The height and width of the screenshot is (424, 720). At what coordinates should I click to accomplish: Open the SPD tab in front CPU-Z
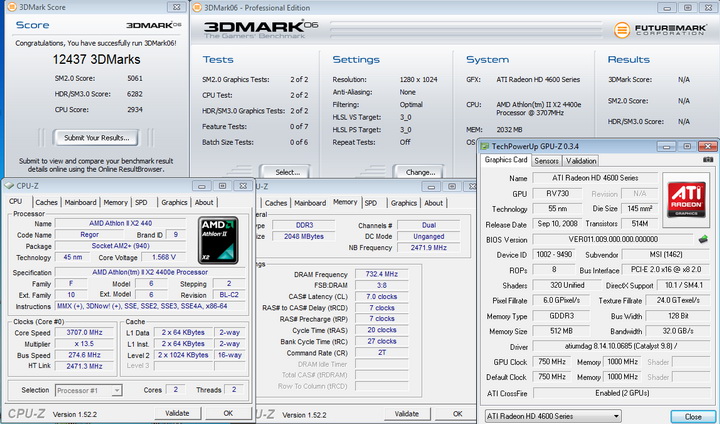(141, 202)
